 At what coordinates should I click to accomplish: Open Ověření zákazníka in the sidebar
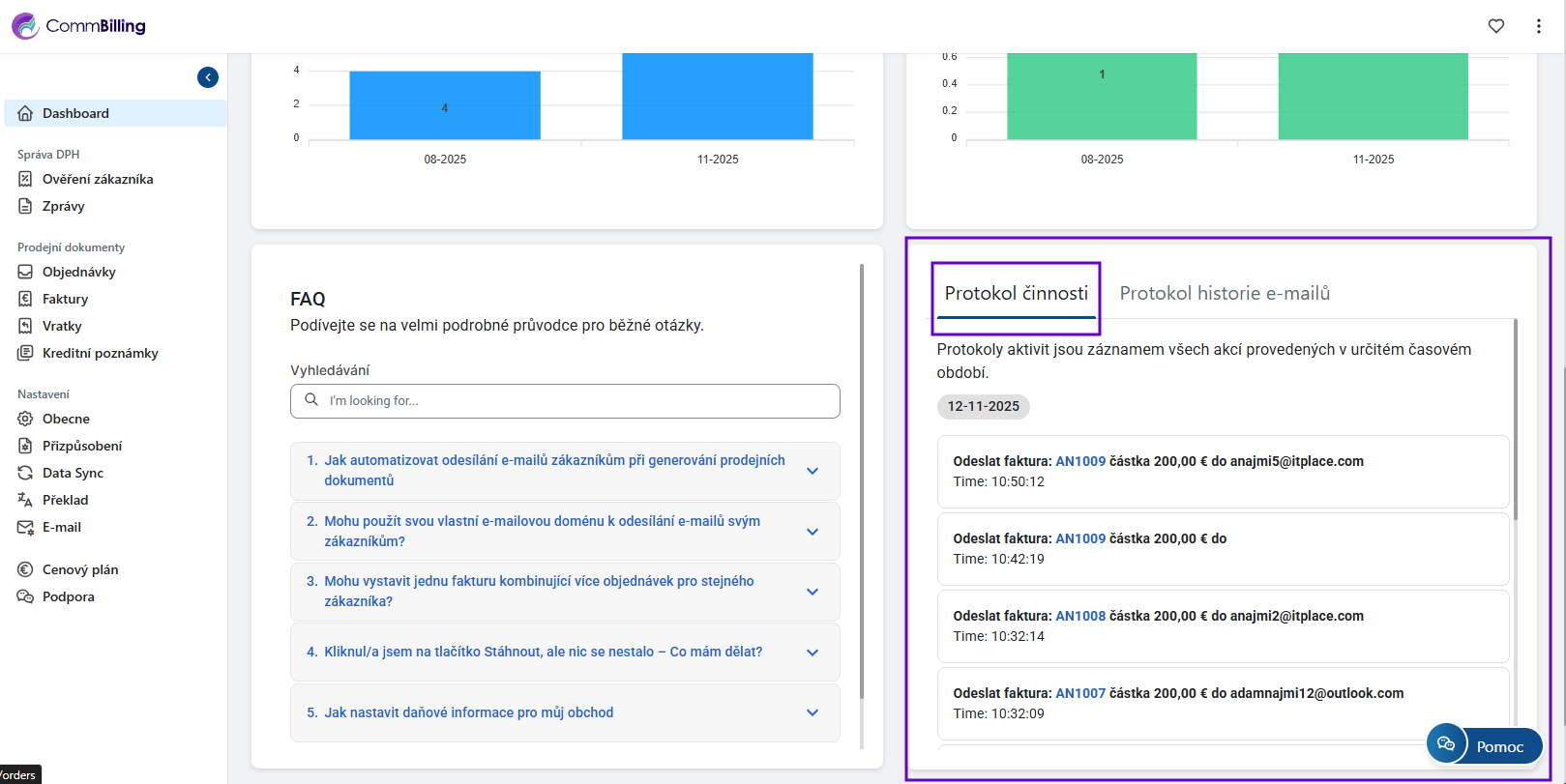click(97, 179)
